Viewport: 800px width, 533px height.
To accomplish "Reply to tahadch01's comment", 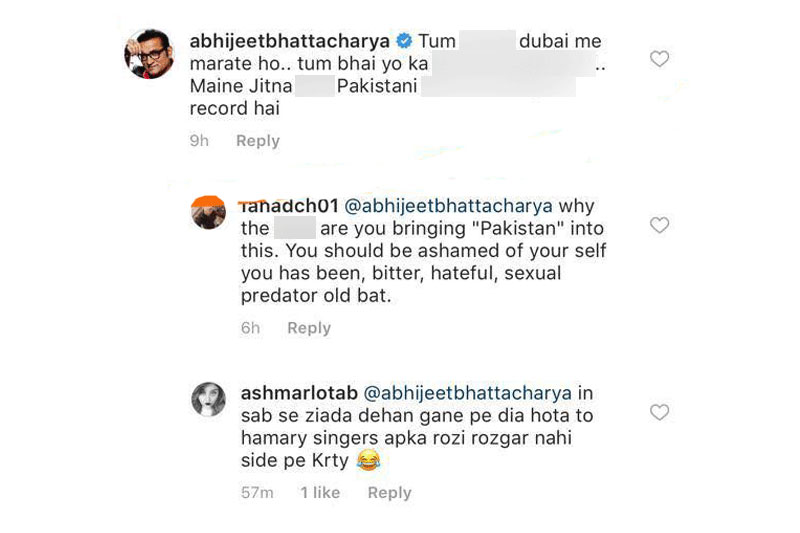I will point(308,328).
